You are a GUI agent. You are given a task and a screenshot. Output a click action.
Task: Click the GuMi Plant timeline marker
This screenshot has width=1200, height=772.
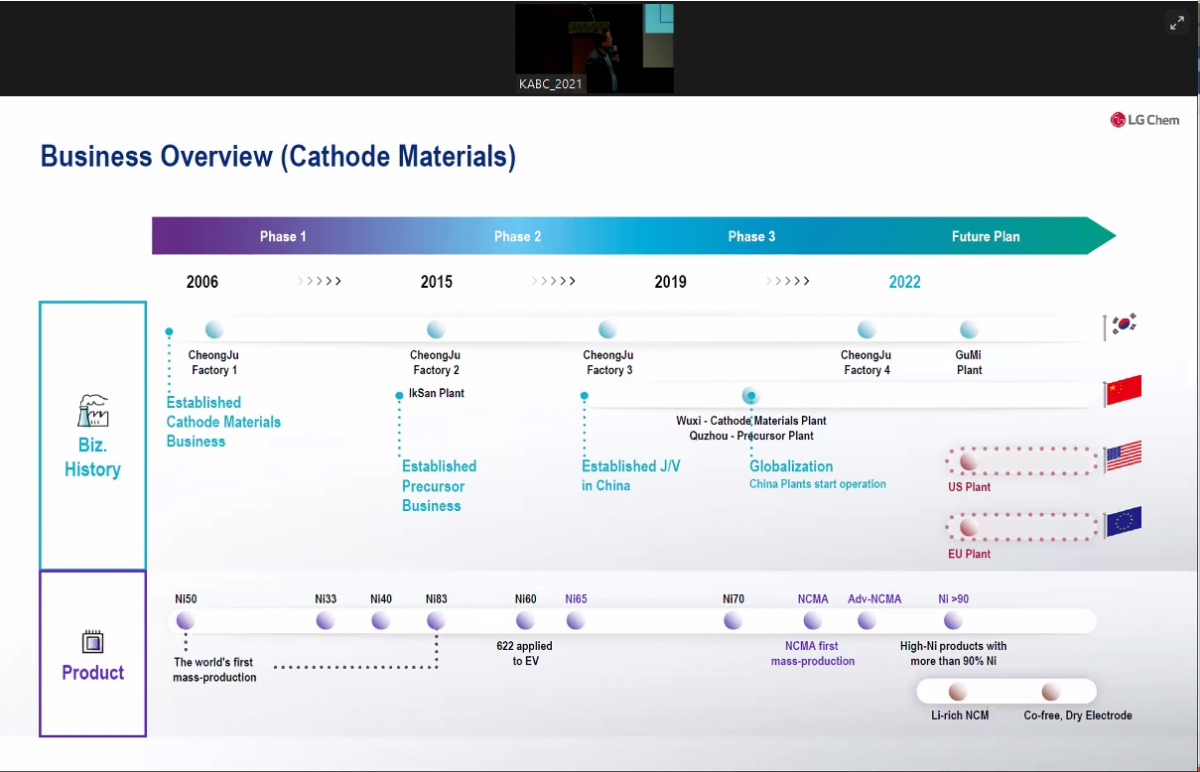pos(968,330)
